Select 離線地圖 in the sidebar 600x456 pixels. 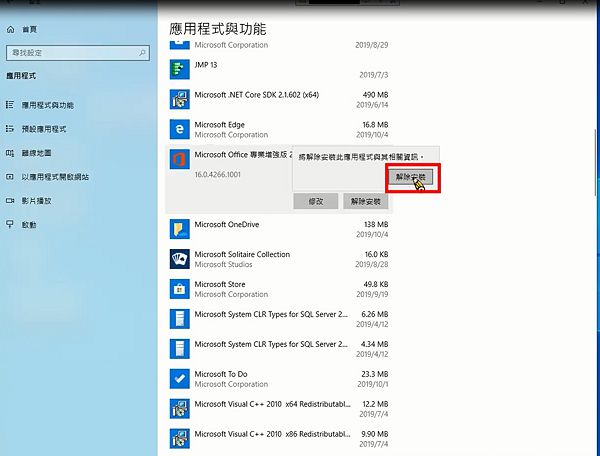[36, 153]
